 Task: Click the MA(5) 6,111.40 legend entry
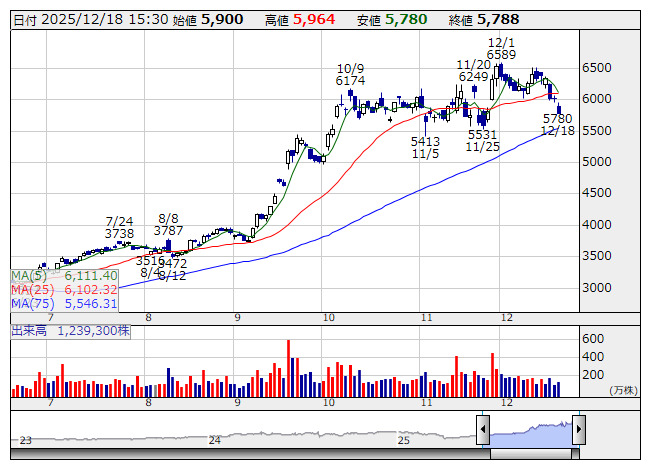click(64, 276)
